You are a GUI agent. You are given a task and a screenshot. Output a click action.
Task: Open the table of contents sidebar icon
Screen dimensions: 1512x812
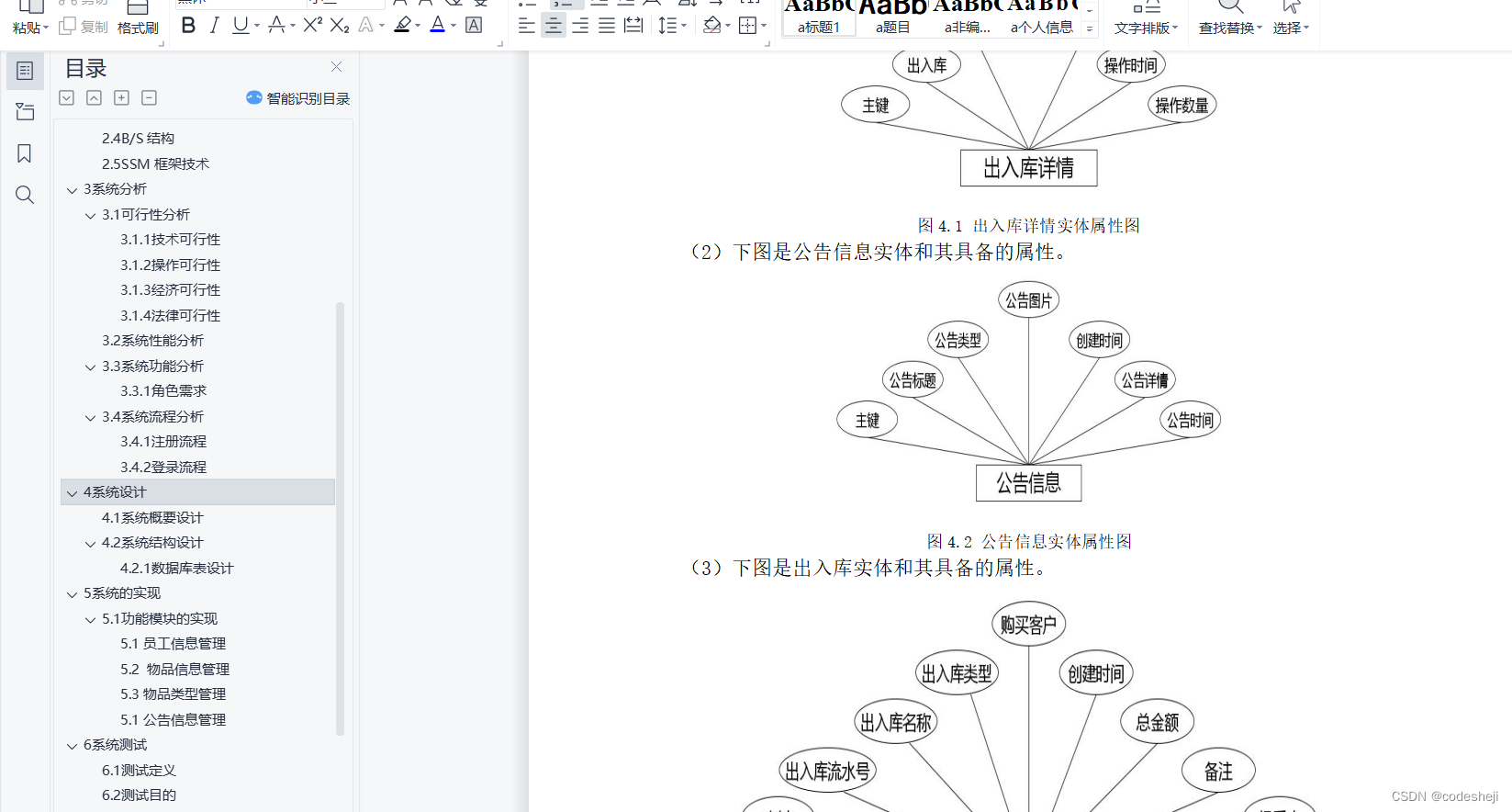[25, 71]
